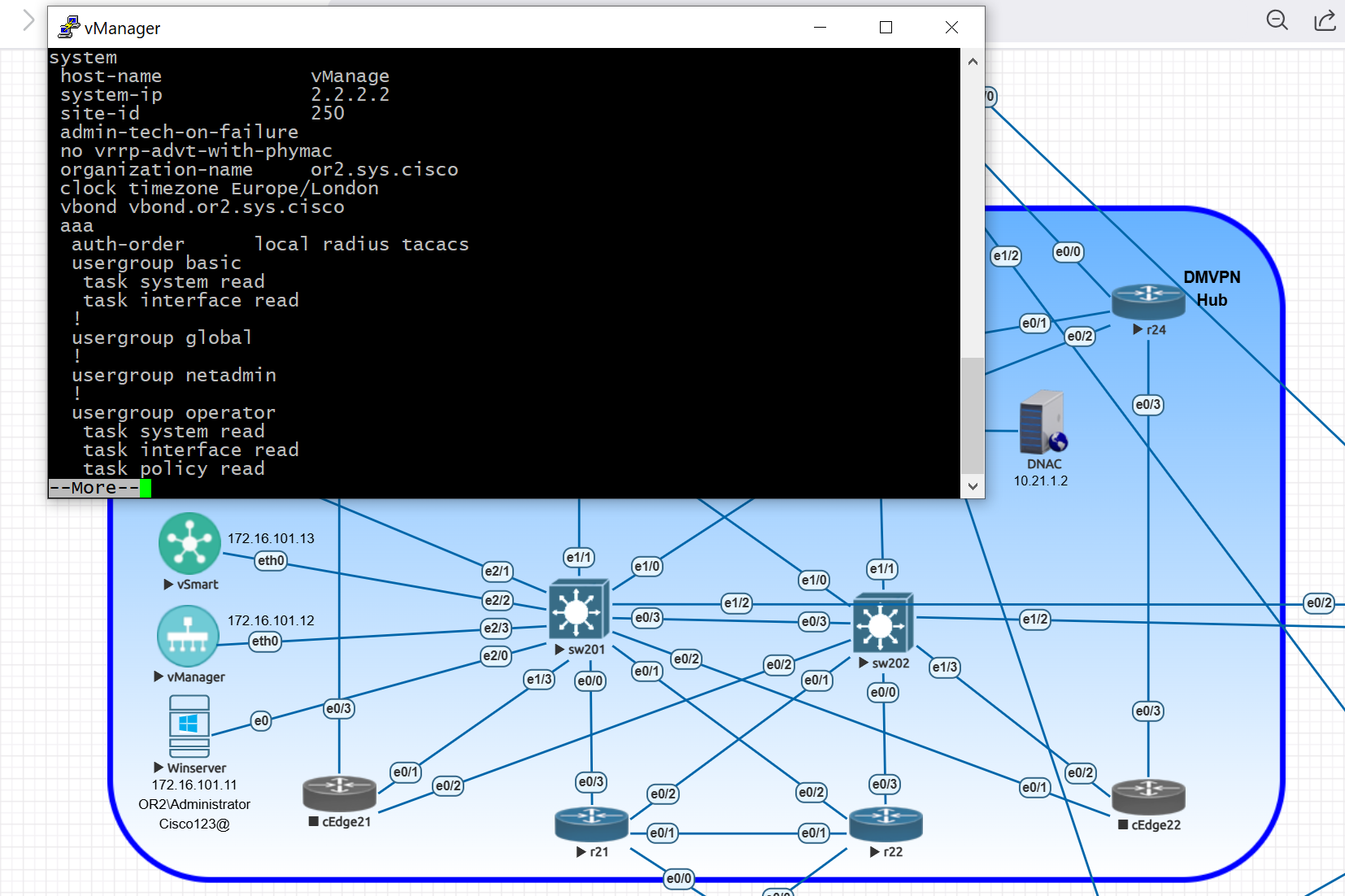The image size is (1345, 896).
Task: Select the r21 router icon
Action: tap(591, 824)
